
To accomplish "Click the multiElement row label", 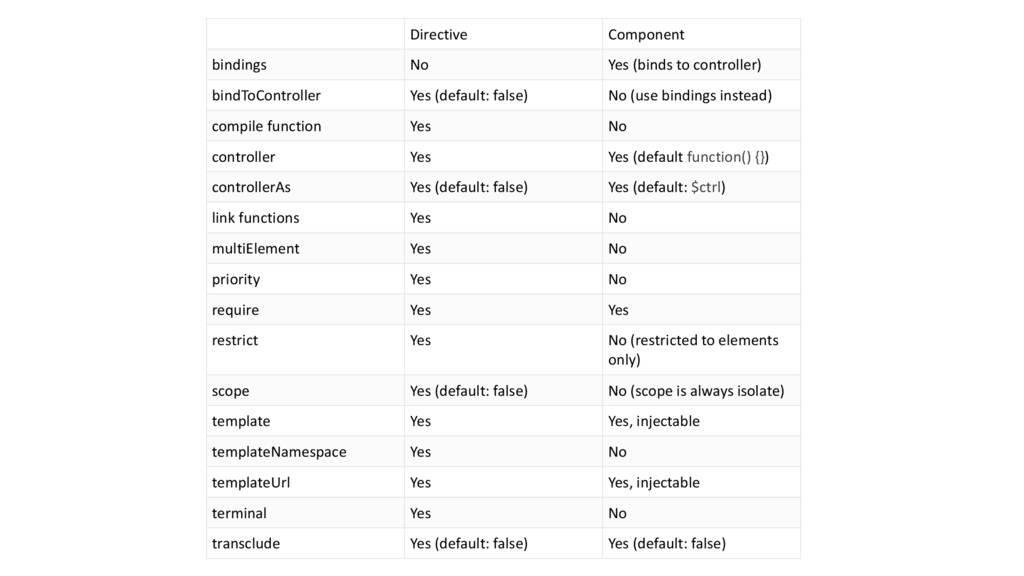I will pyautogui.click(x=255, y=248).
